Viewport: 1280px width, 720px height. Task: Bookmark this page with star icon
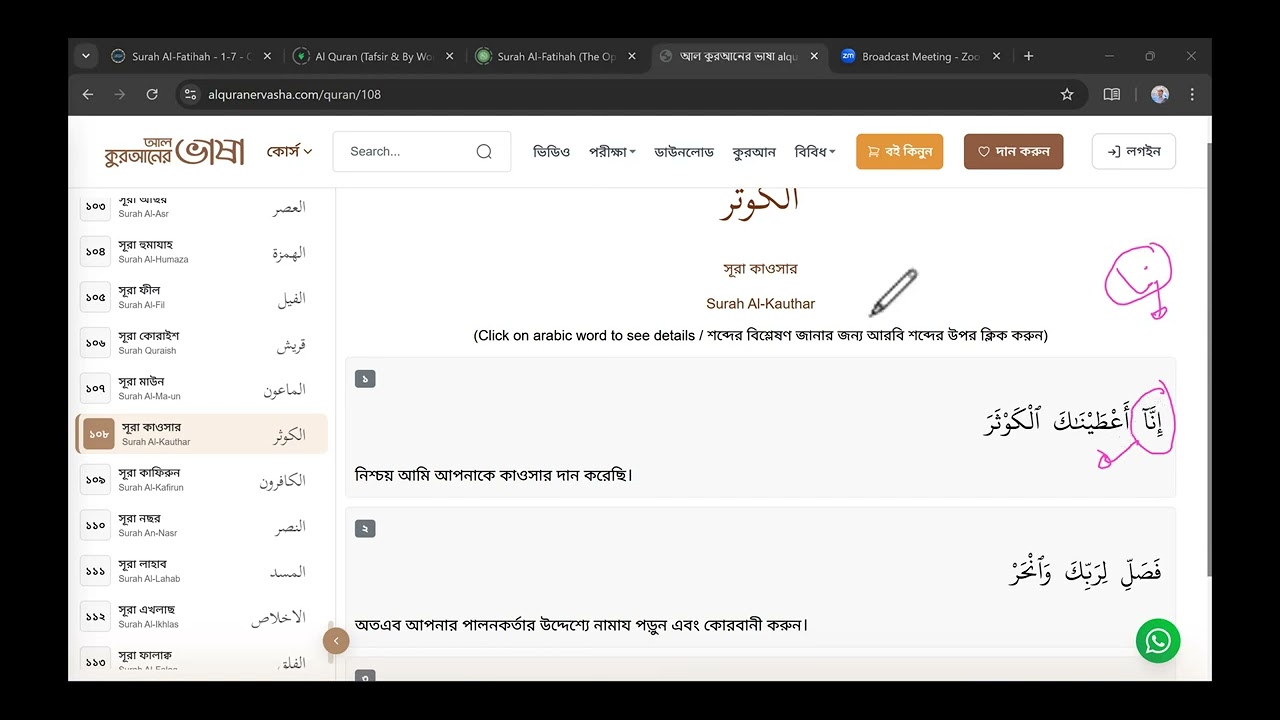pos(1067,94)
